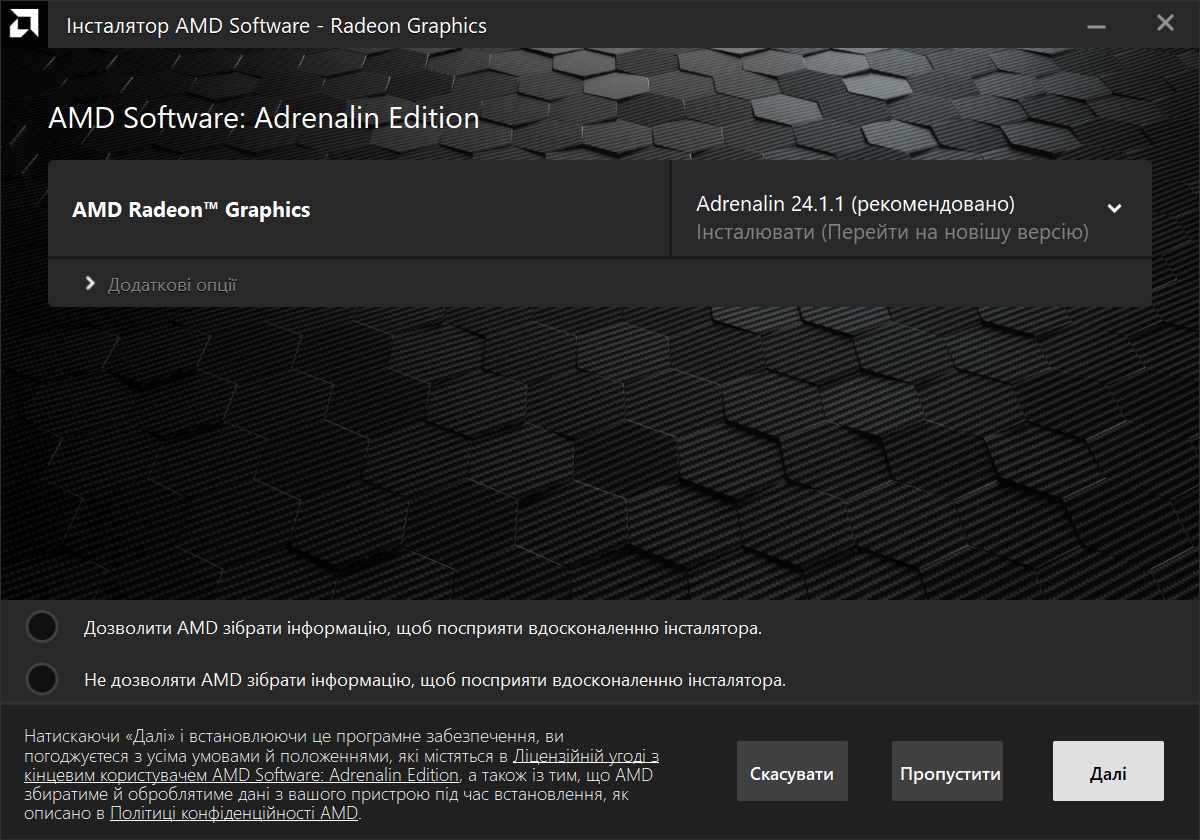Screen dimensions: 1200x840
Task: Click 'AMD Software: Adrenalin Edition' heading
Action: (x=264, y=118)
